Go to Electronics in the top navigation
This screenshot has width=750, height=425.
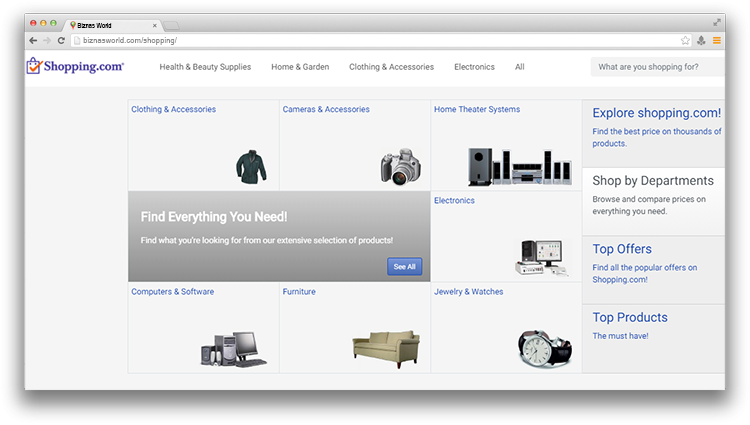pos(474,67)
